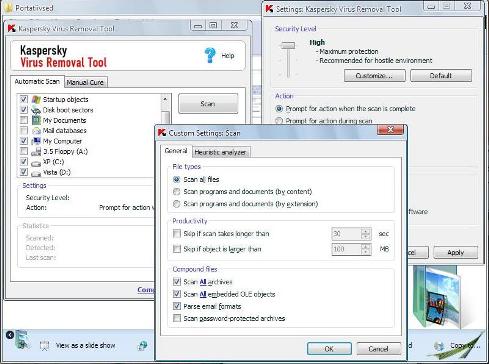Screen dimensions: 489x364
Task: Uncheck the XP (C:) drive checkbox
Action: (24, 162)
